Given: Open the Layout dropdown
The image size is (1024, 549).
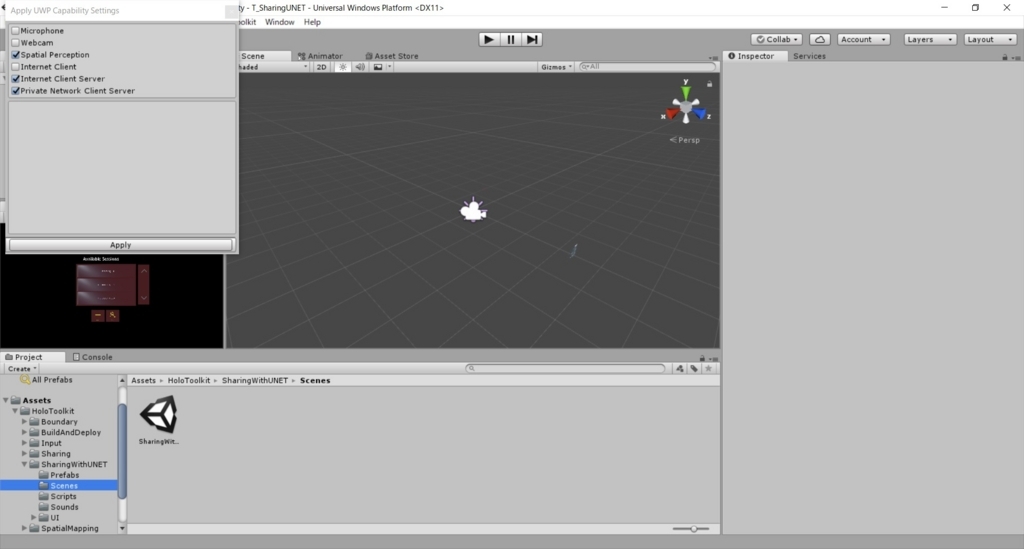Looking at the screenshot, I should pos(990,39).
